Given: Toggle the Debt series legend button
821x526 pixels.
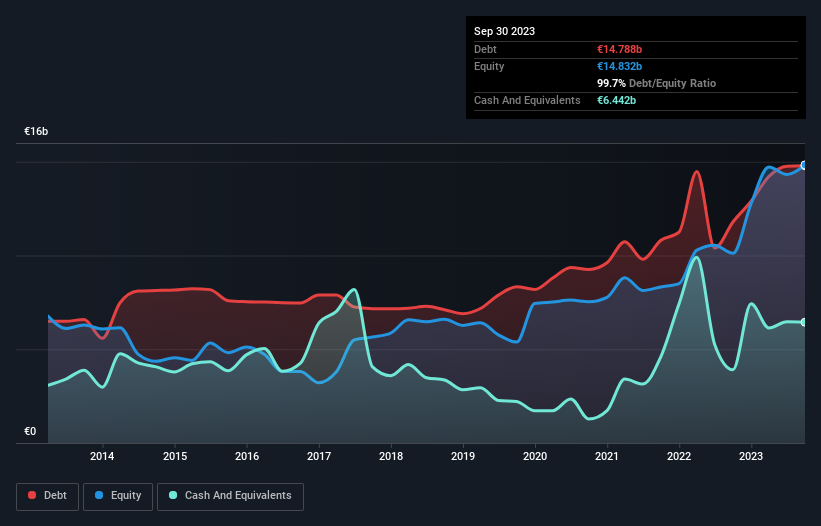Looking at the screenshot, I should pos(48,496).
